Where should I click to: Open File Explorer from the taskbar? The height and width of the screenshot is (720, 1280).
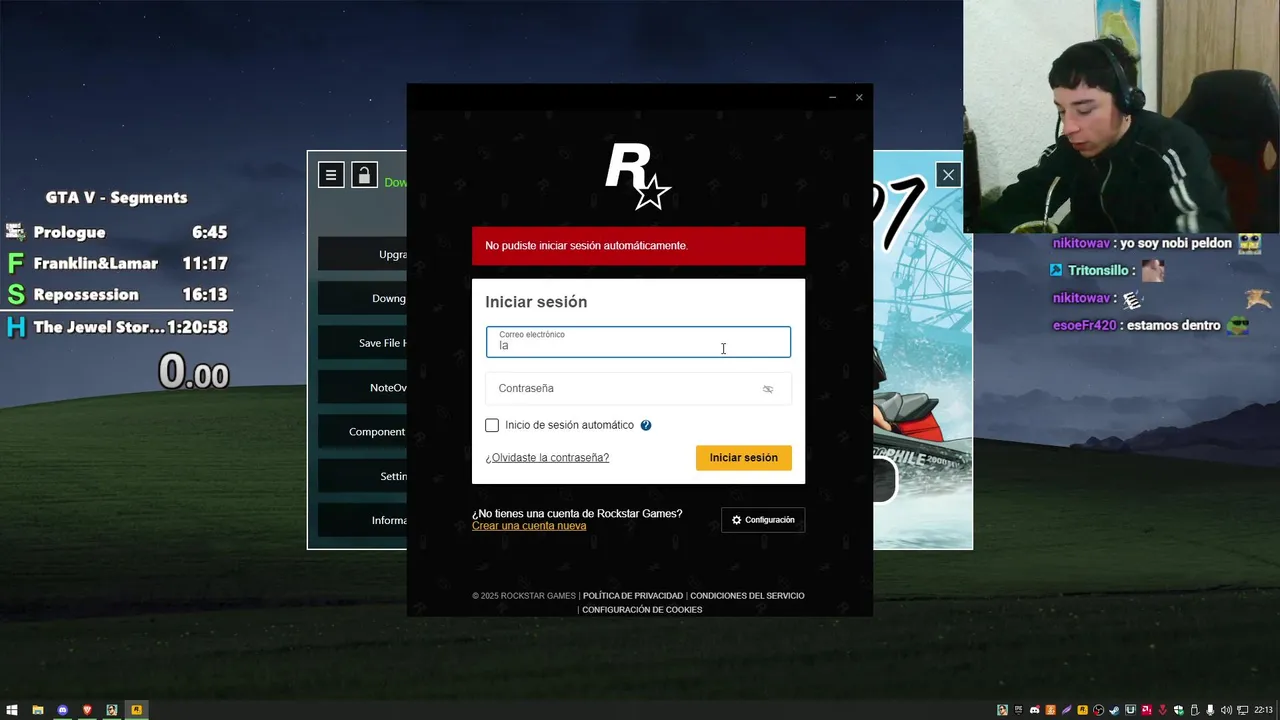pos(37,710)
